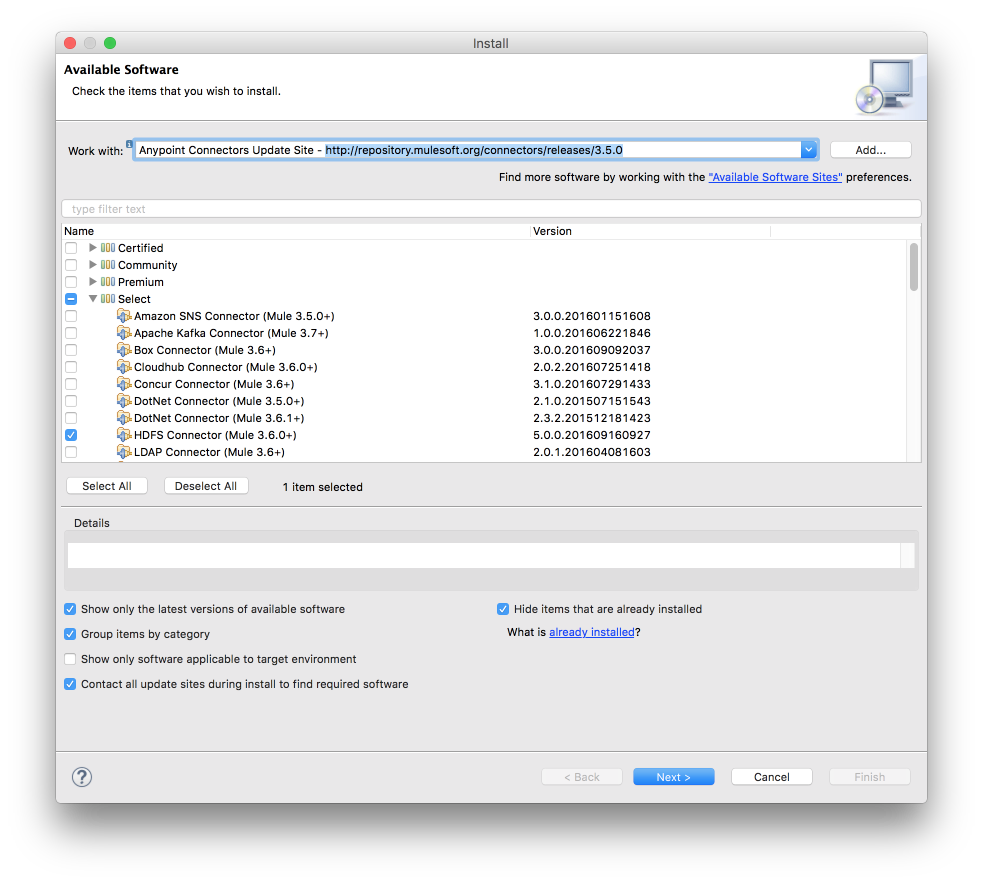Check the Cloudhub Connector checkbox
The image size is (983, 883).
point(71,367)
